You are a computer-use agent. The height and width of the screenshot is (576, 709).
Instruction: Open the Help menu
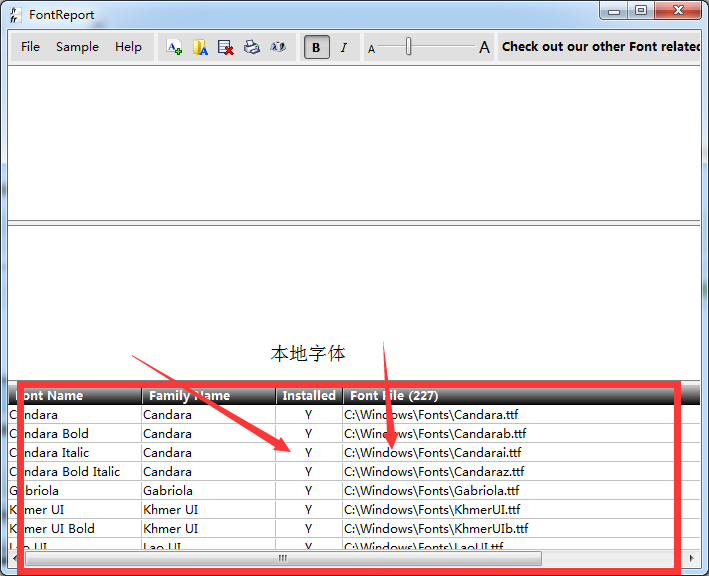point(128,47)
